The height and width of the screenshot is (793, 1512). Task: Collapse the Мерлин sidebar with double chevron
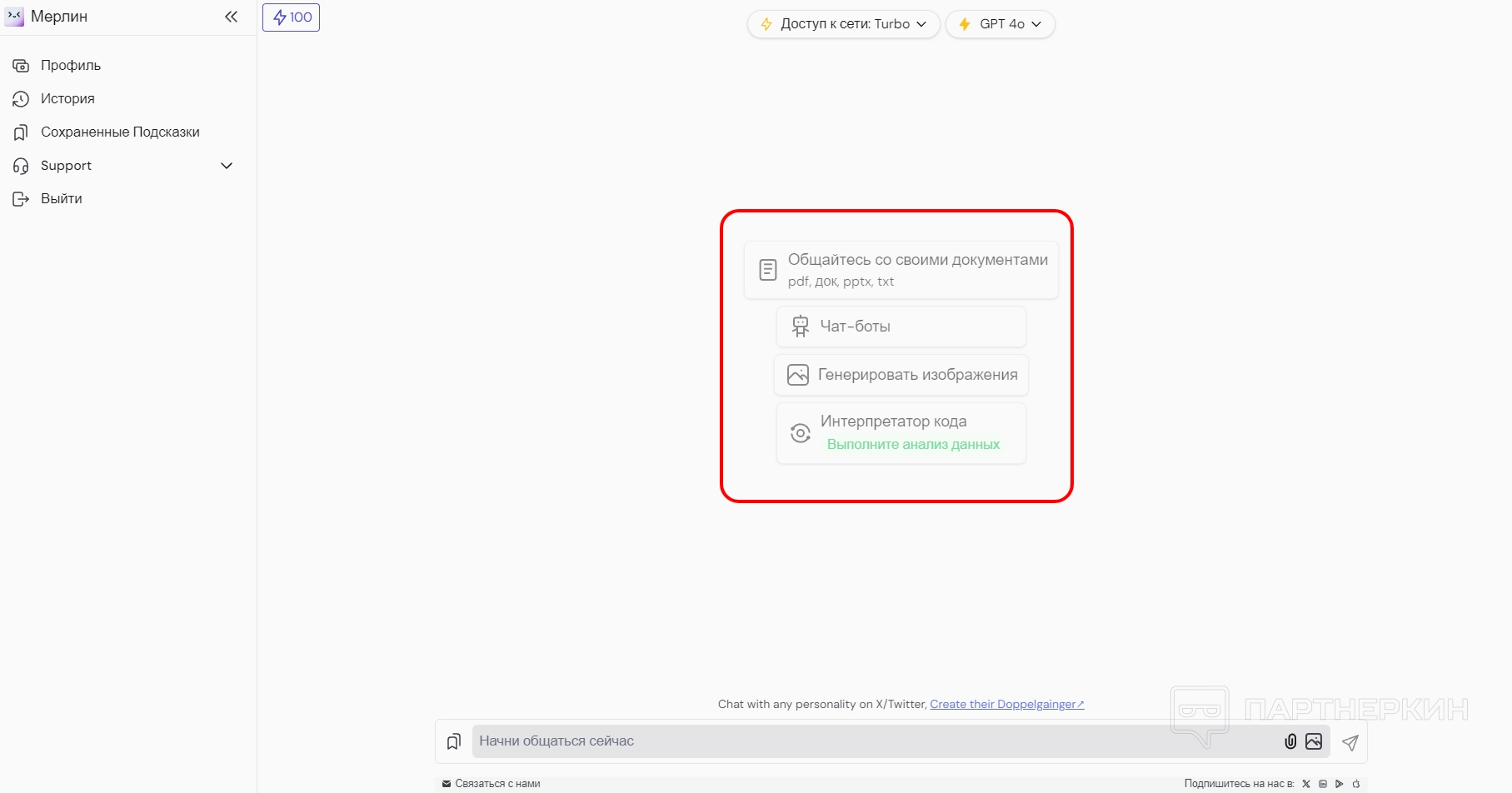tap(231, 17)
